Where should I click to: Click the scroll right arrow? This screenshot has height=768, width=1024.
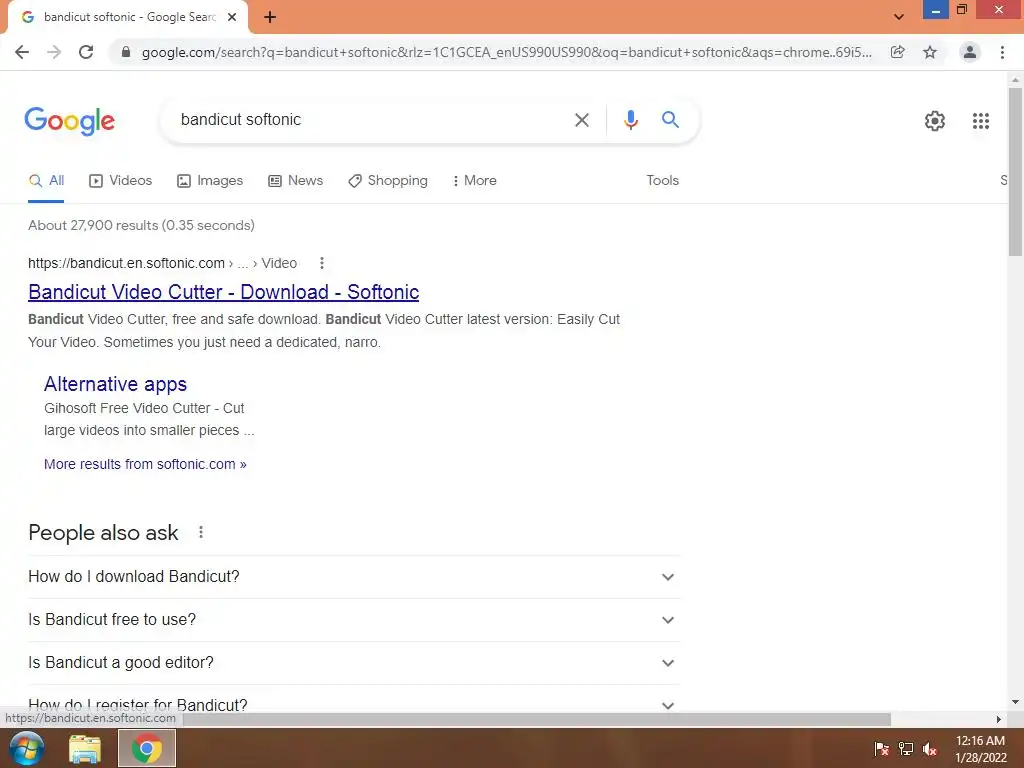tap(999, 719)
